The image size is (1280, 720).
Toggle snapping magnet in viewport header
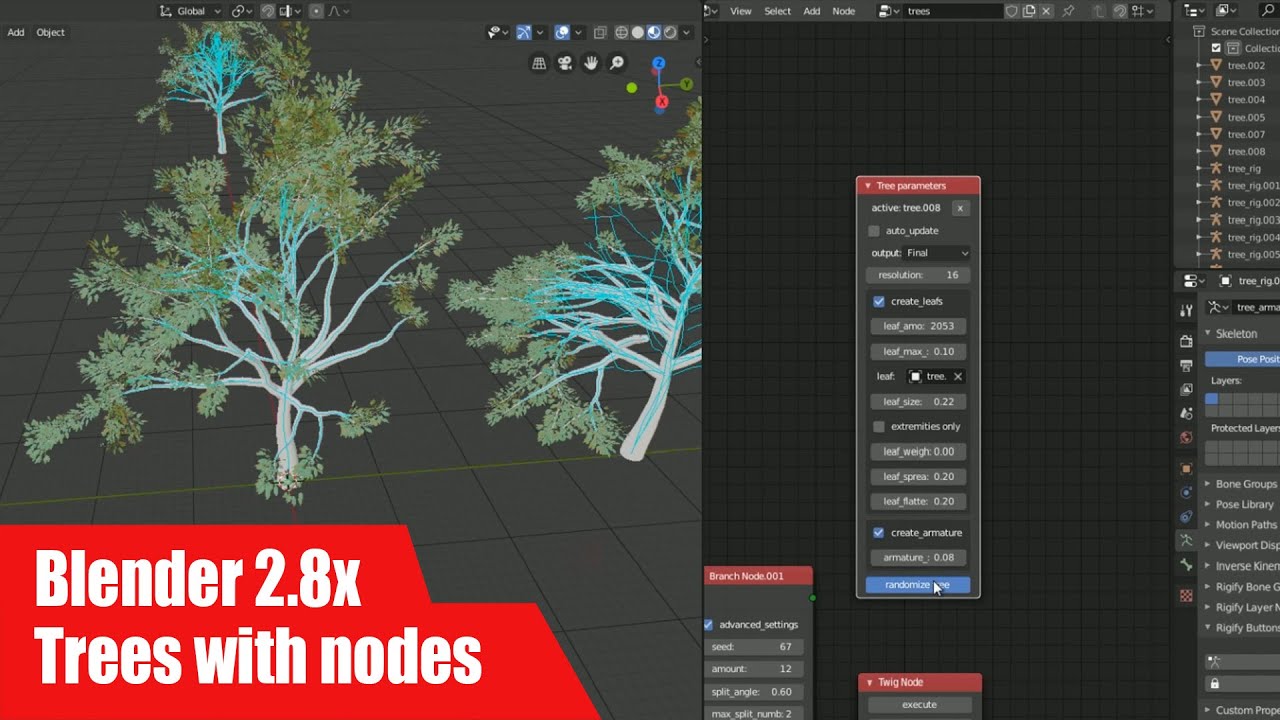268,11
